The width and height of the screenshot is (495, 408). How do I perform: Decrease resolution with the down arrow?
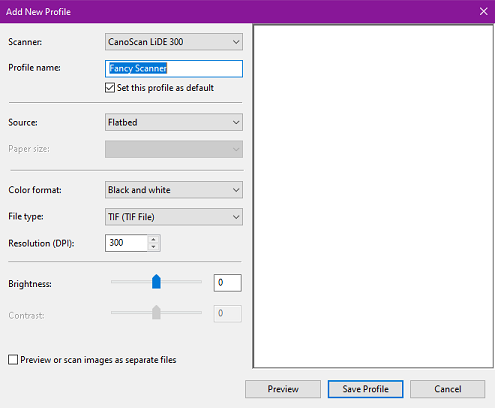click(x=153, y=247)
